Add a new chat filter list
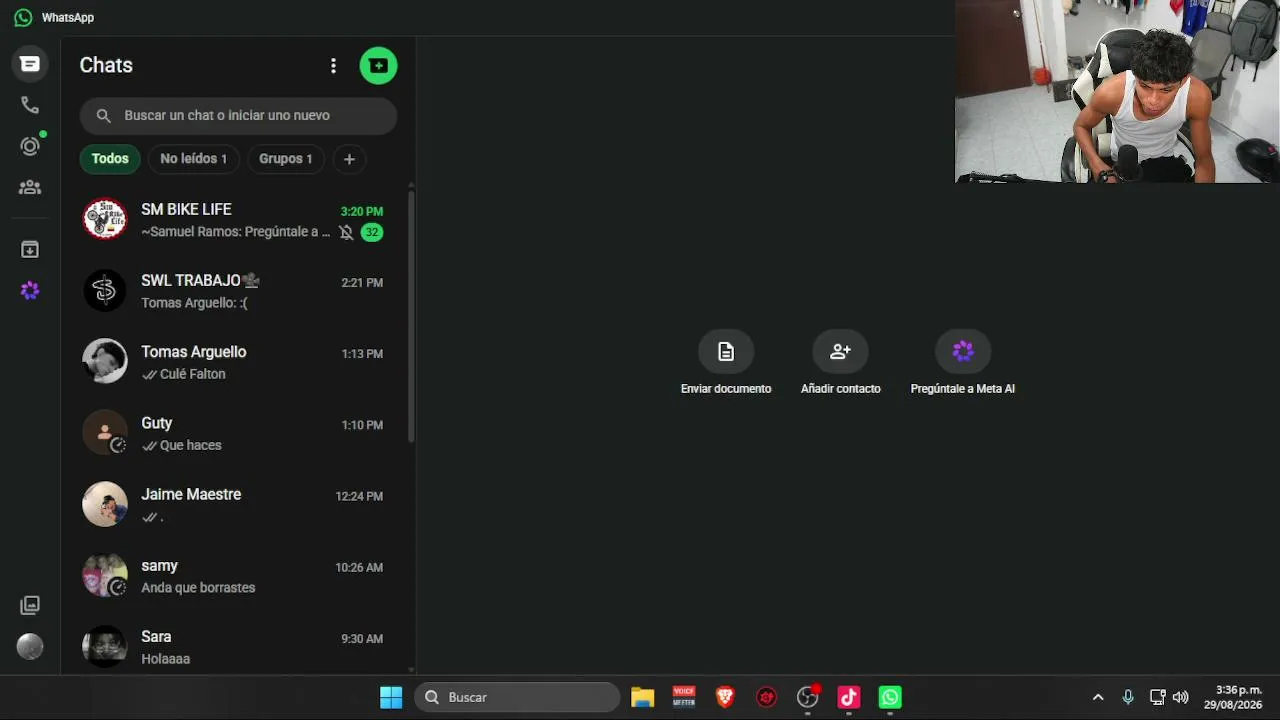 (x=349, y=158)
